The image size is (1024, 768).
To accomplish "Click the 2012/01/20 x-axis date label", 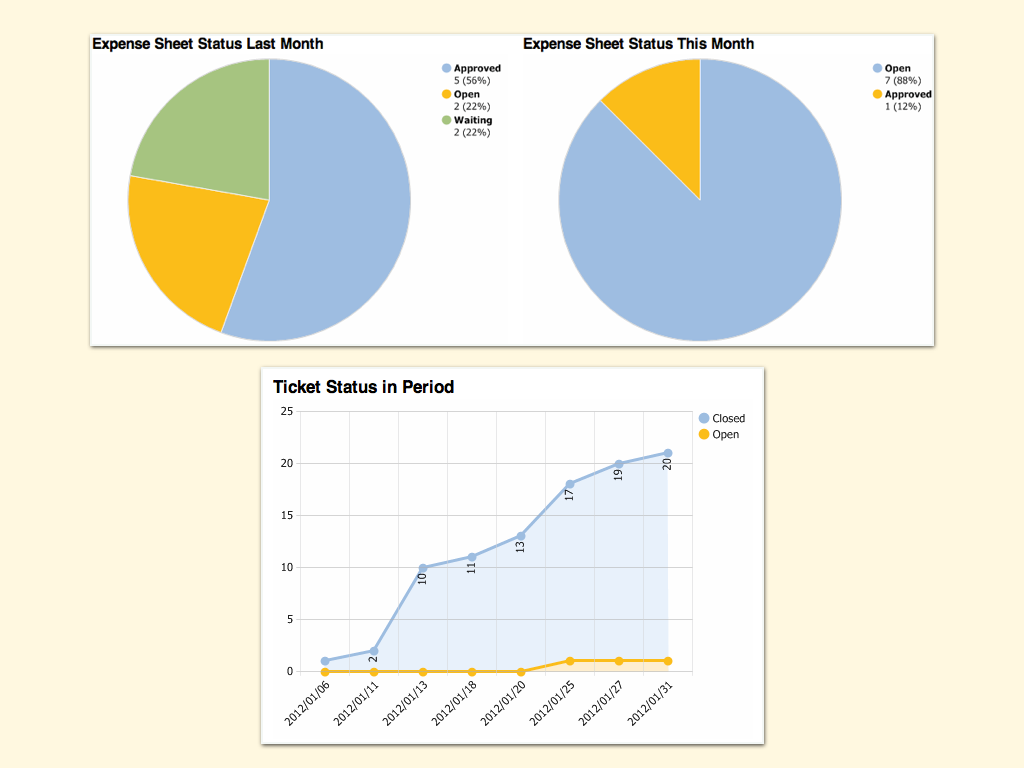I will point(503,703).
